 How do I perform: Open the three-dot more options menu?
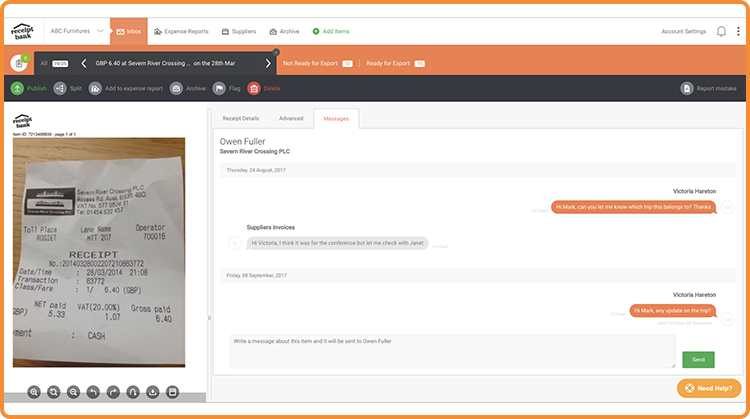coord(738,32)
